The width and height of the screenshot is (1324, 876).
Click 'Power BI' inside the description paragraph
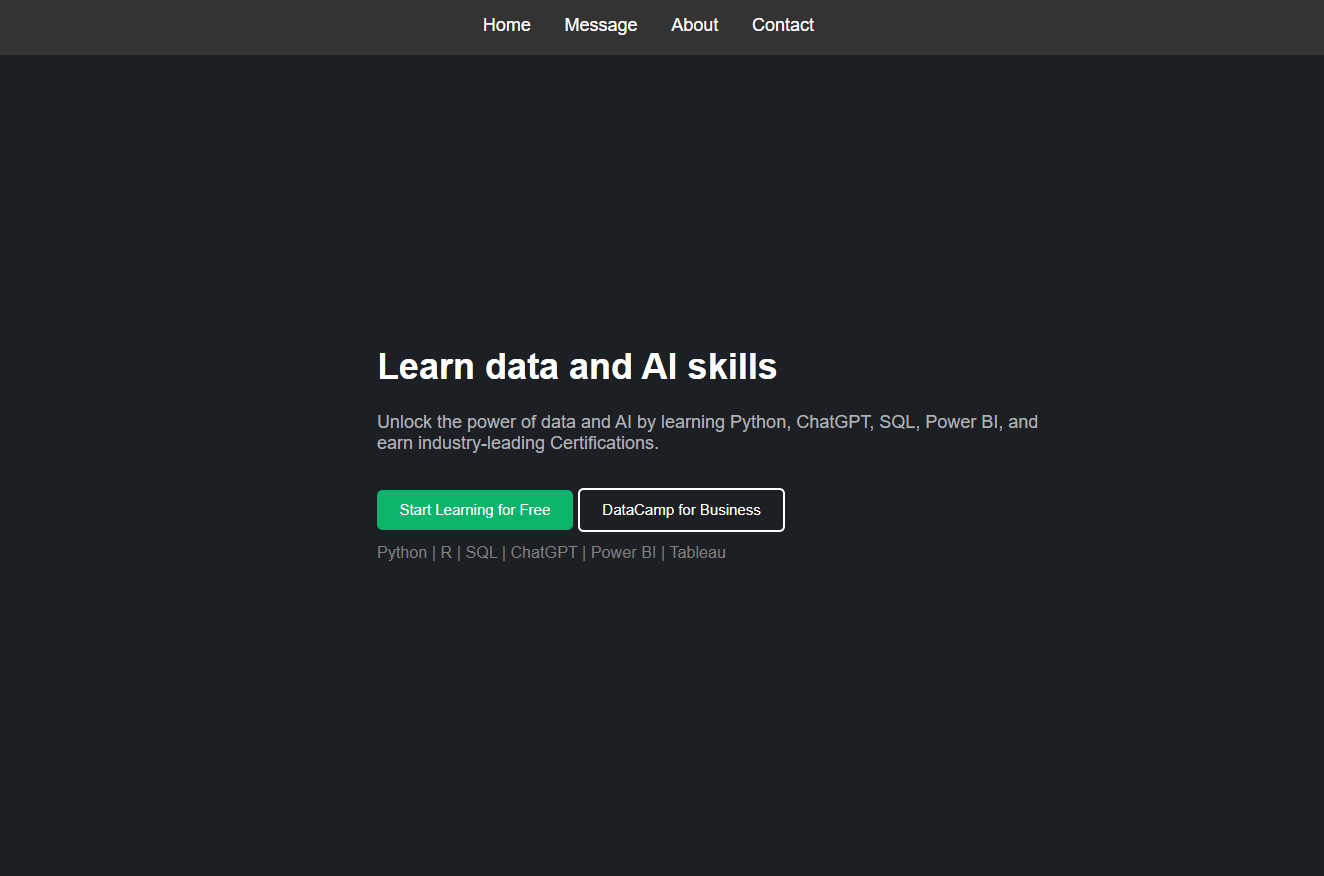(961, 422)
